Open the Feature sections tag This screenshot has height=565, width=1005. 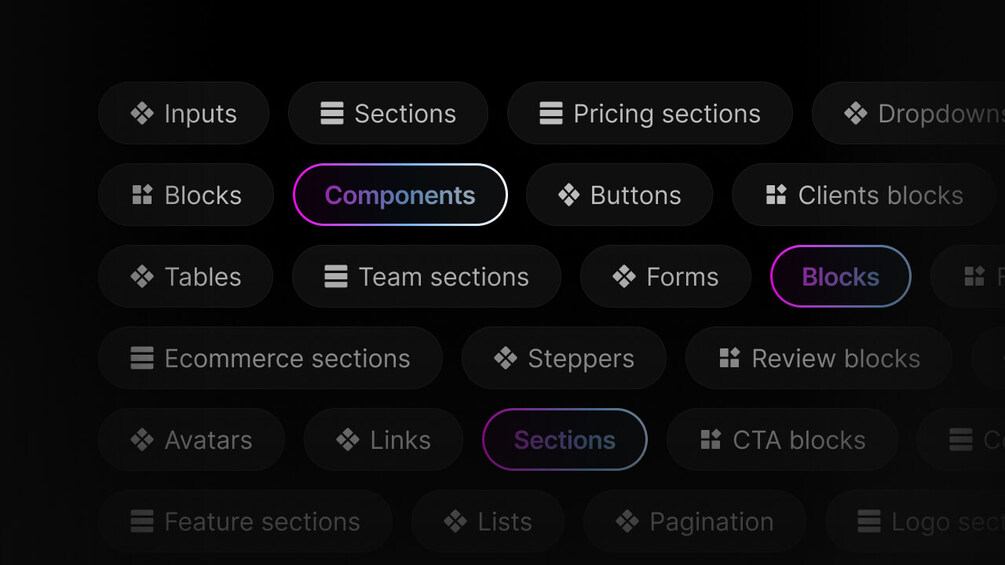point(245,521)
